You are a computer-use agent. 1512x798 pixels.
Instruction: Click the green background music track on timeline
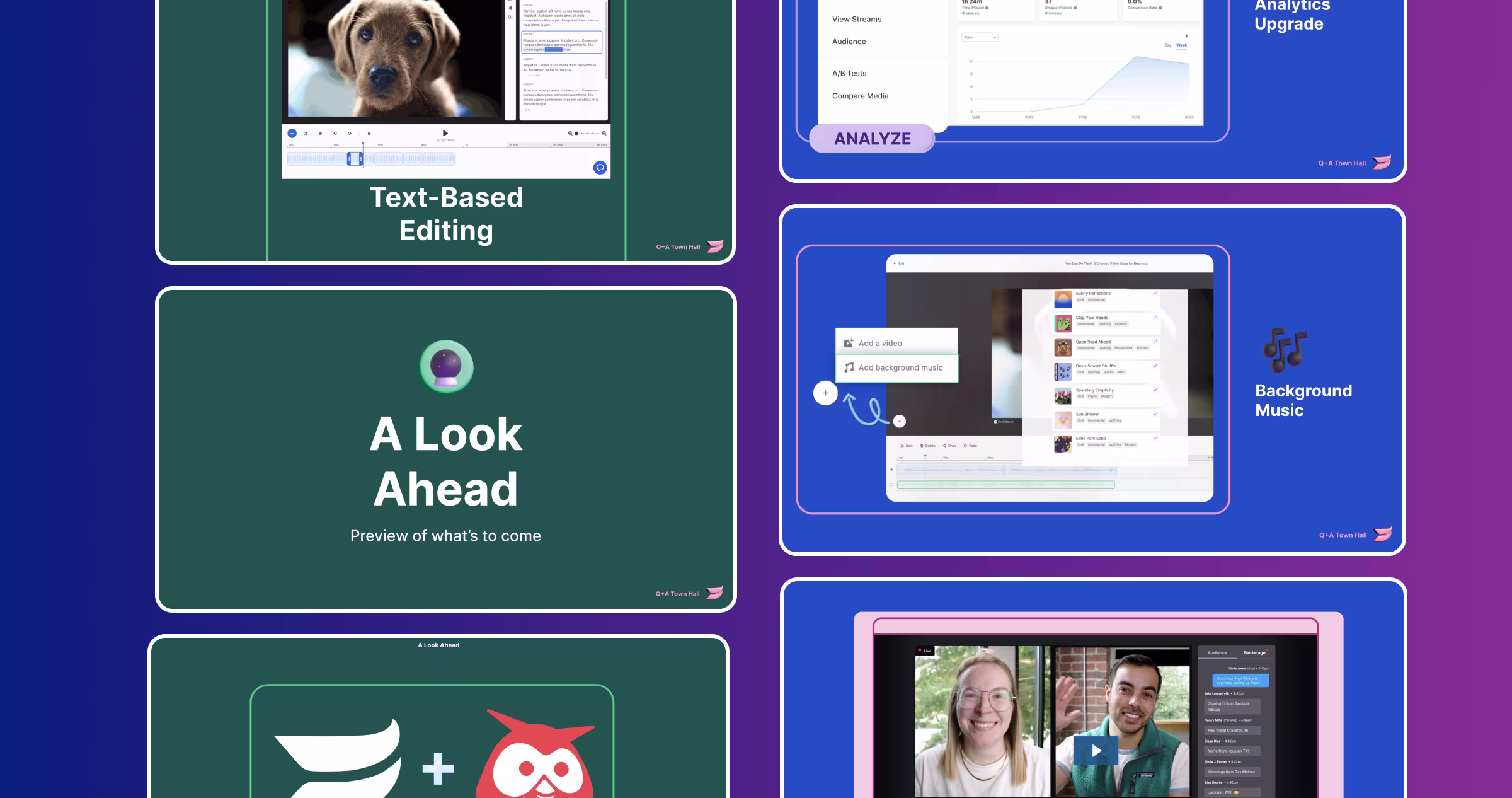1005,485
